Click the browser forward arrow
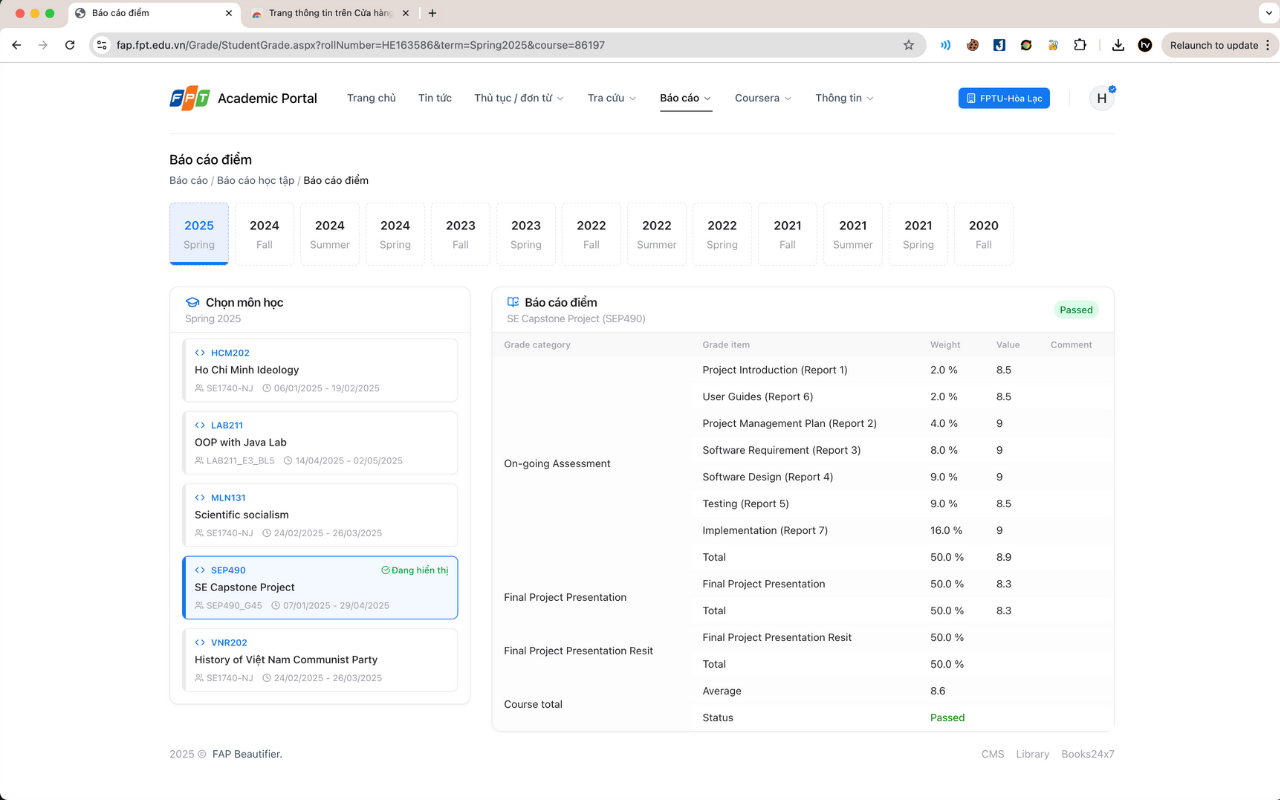1280x800 pixels. tap(43, 45)
